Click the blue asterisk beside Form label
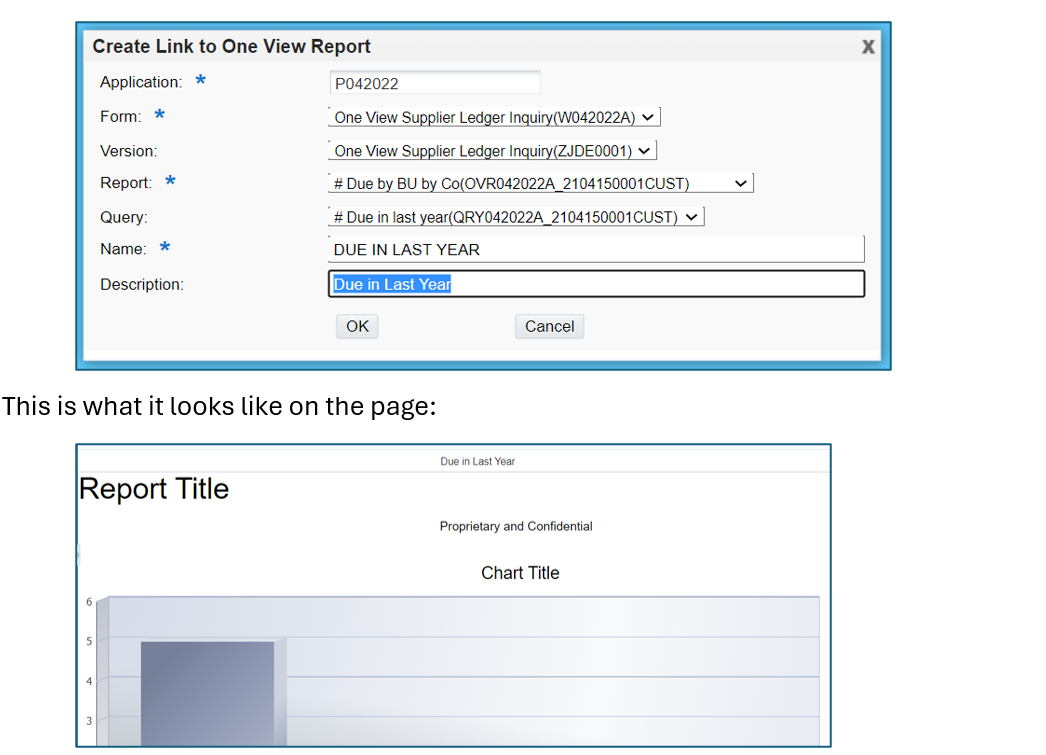 pyautogui.click(x=159, y=116)
